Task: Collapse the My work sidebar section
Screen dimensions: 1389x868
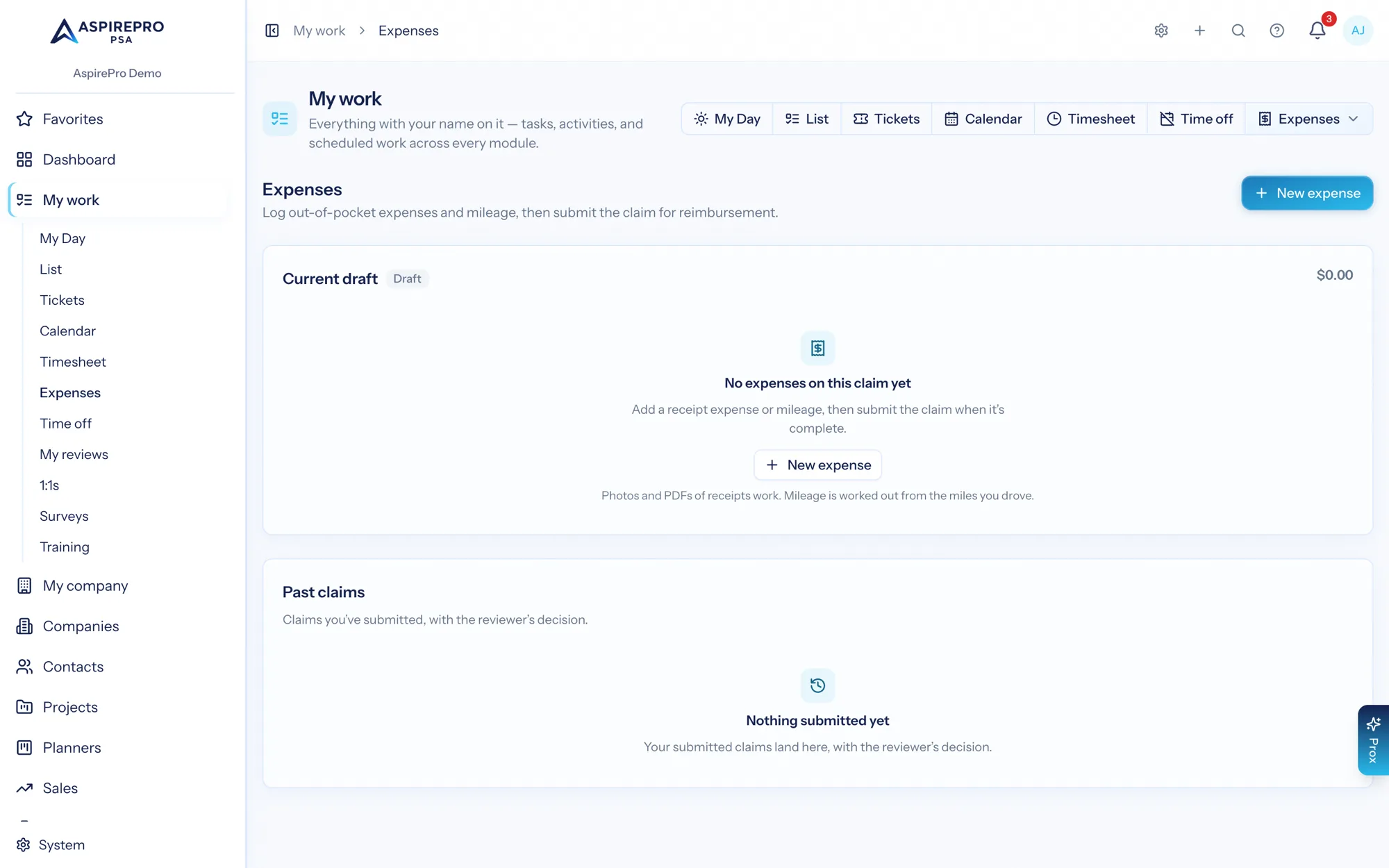Action: click(118, 200)
